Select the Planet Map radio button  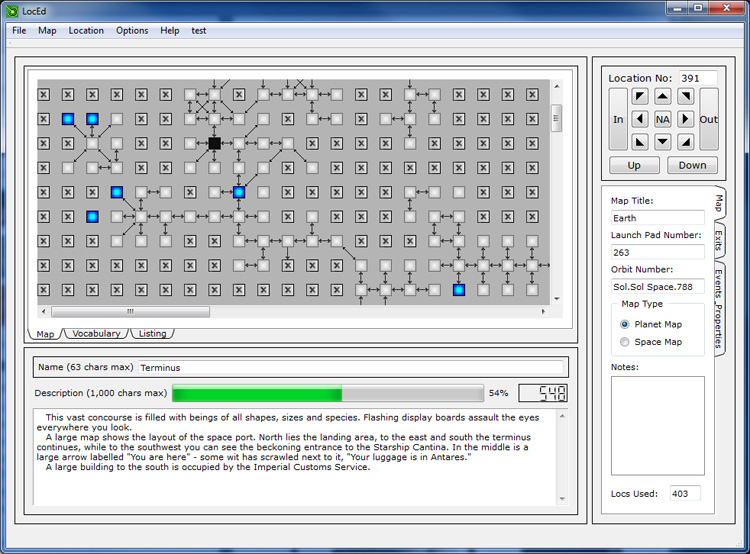[625, 324]
